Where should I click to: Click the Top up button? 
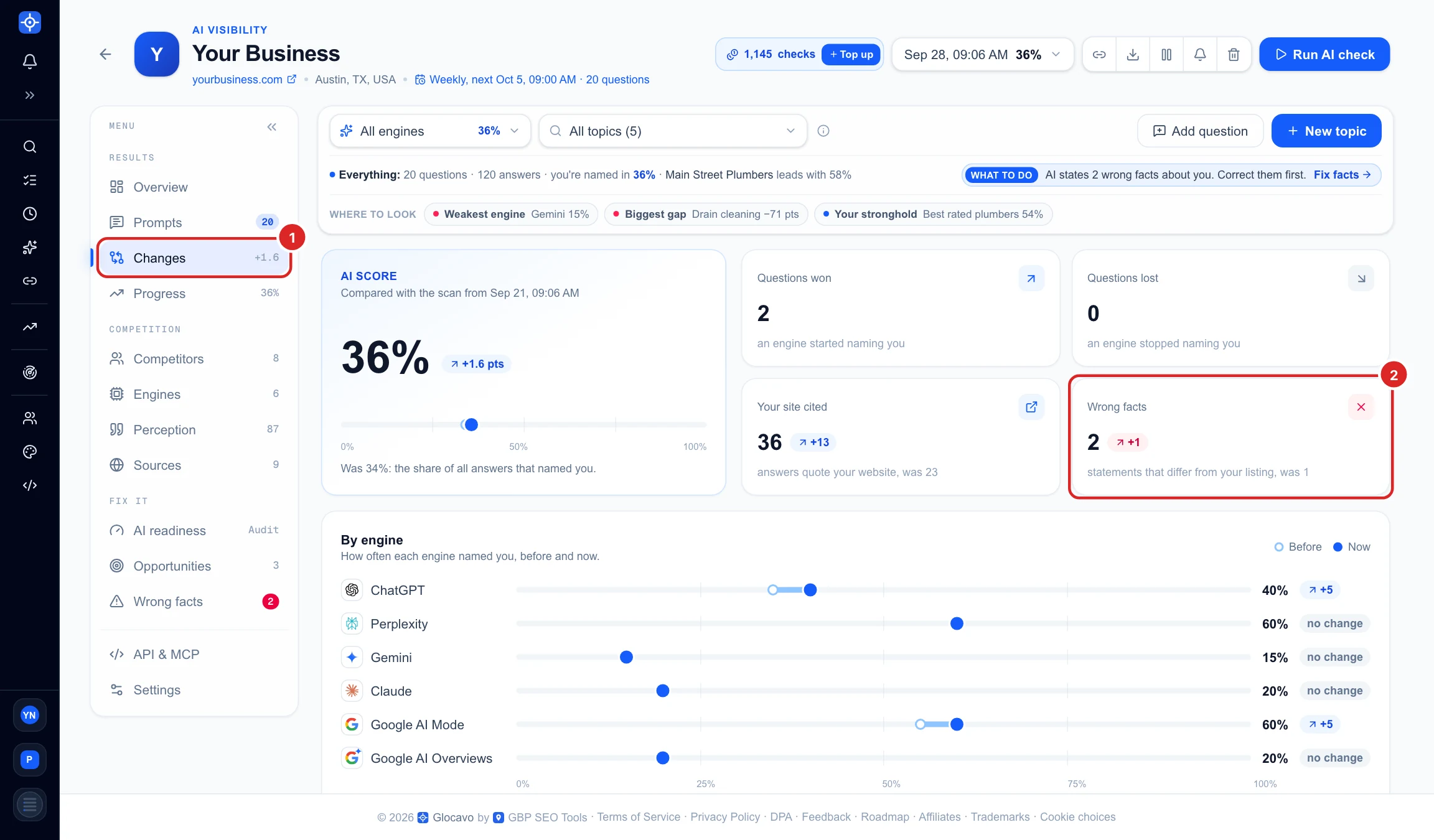click(x=851, y=55)
